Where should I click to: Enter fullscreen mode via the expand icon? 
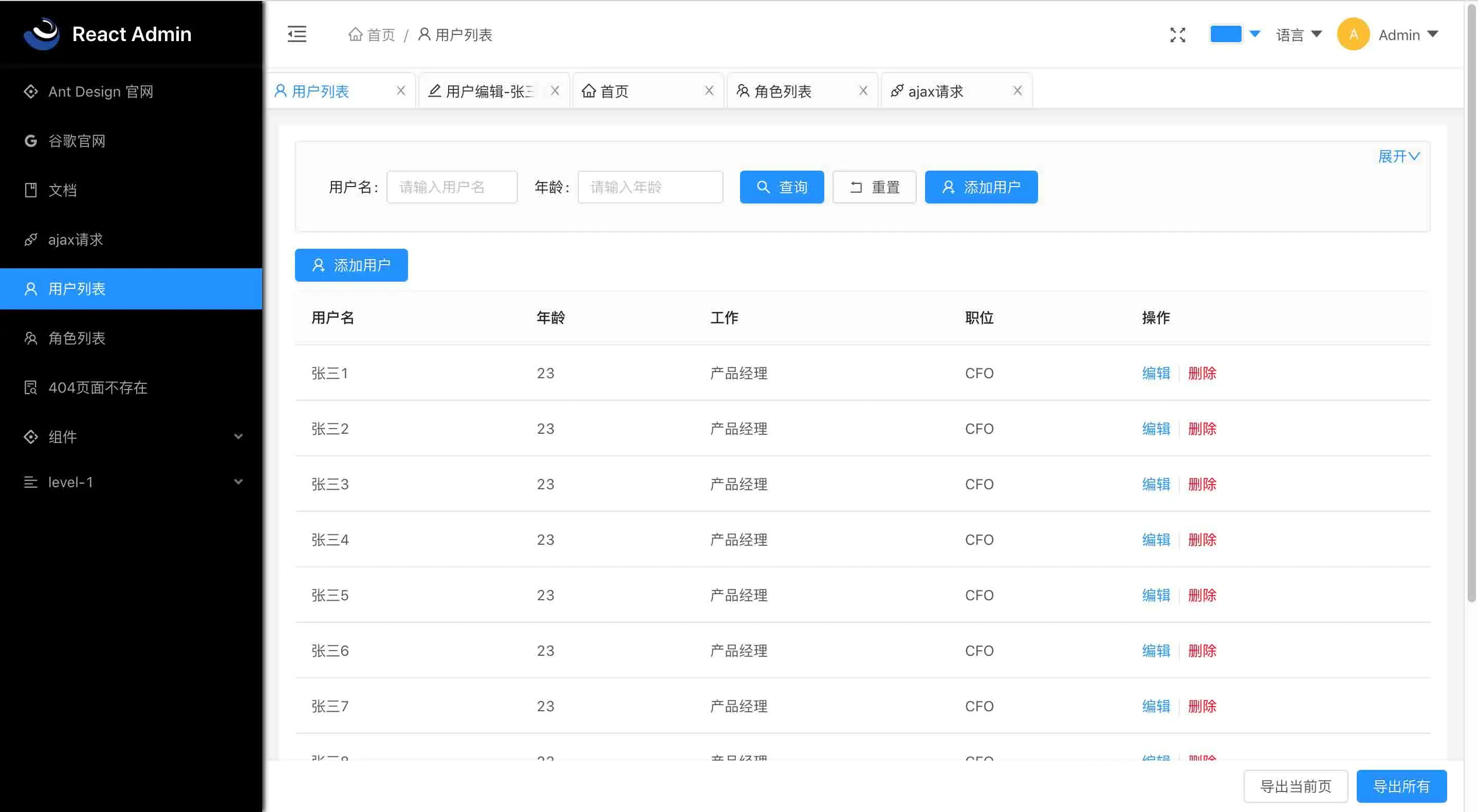tap(1177, 34)
